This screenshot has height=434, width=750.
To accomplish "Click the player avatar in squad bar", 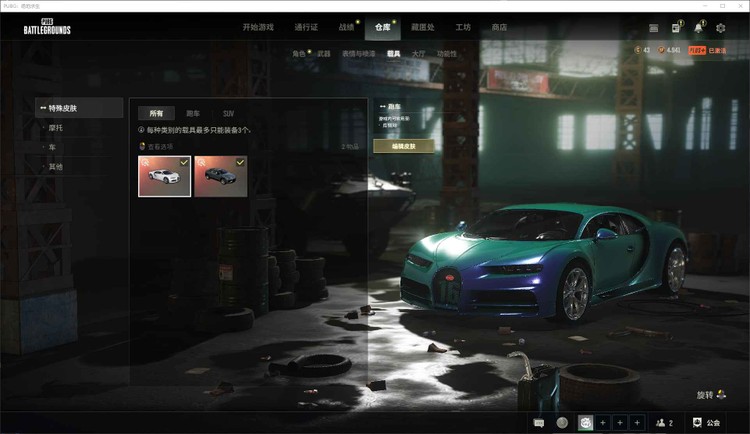I will pos(586,423).
